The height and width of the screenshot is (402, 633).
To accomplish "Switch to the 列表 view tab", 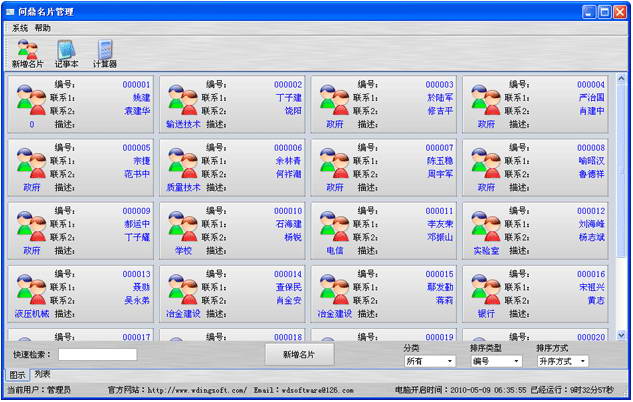I will click(42, 374).
